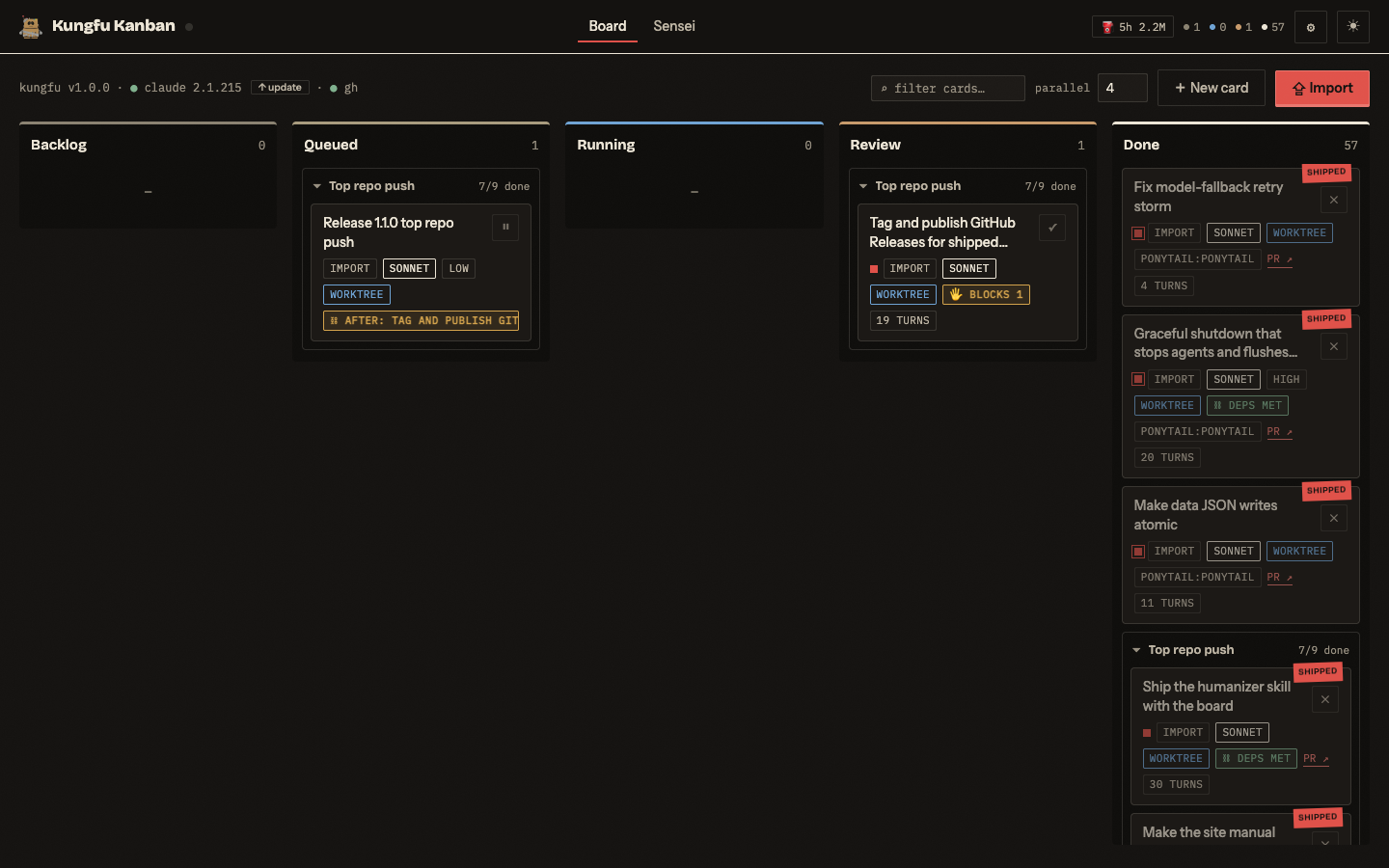This screenshot has height=868, width=1389.
Task: Open settings with the gear icon
Action: click(1311, 27)
